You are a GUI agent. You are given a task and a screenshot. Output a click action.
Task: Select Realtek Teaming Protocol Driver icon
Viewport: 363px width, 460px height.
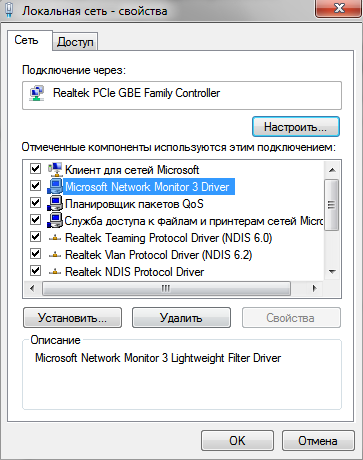click(x=55, y=238)
